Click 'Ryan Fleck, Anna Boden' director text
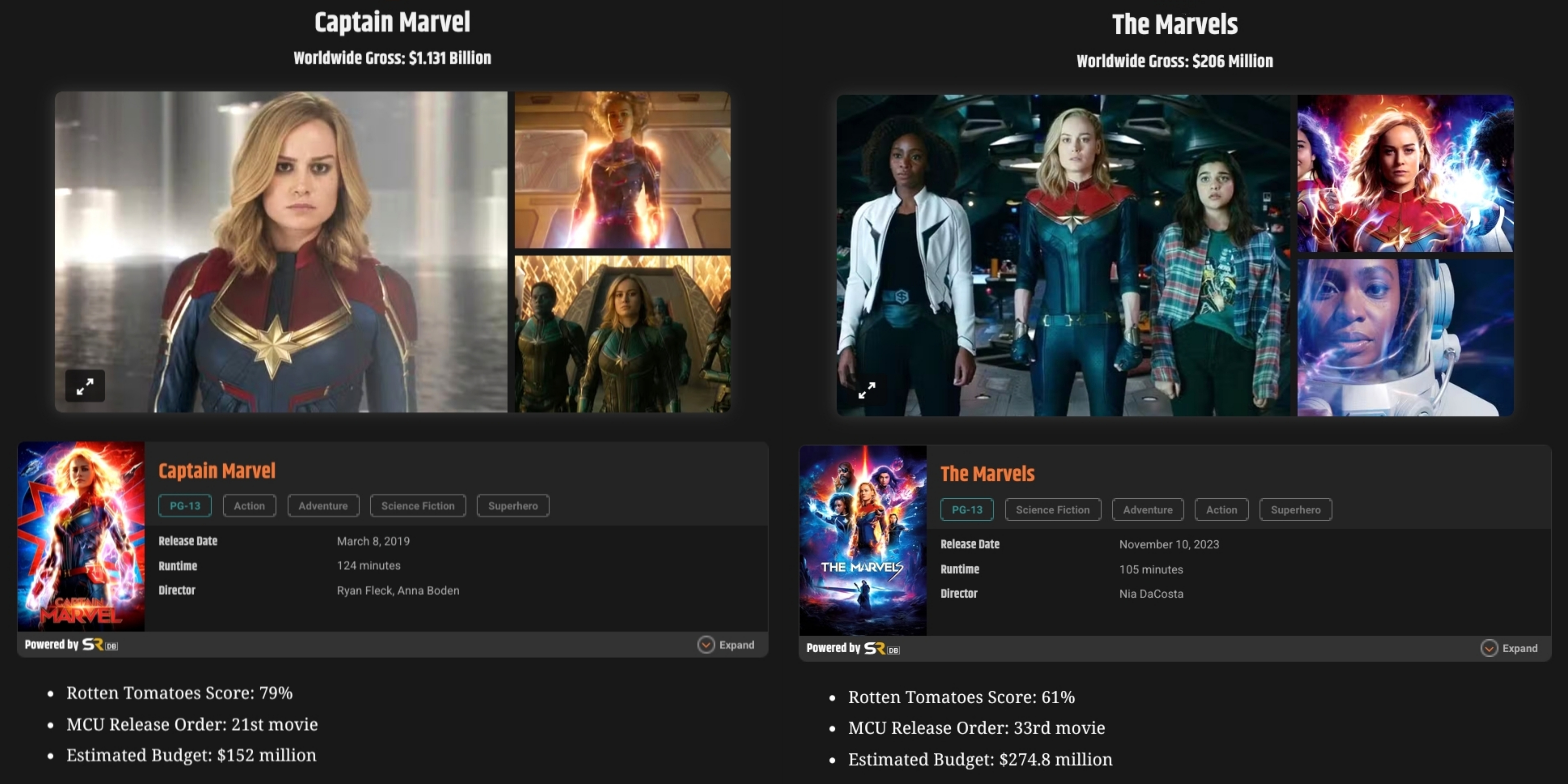Screen dimensions: 1568x784 click(398, 591)
